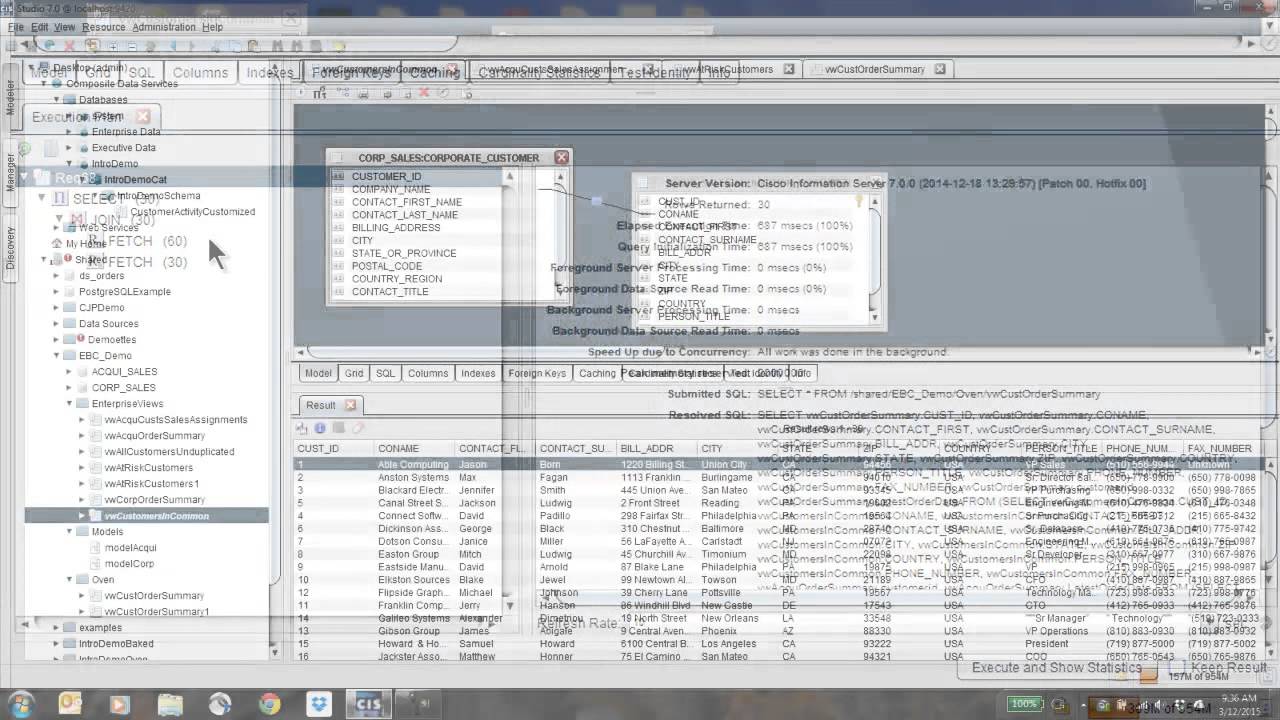The height and width of the screenshot is (720, 1280).
Task: Select the Model tab
Action: click(318, 373)
